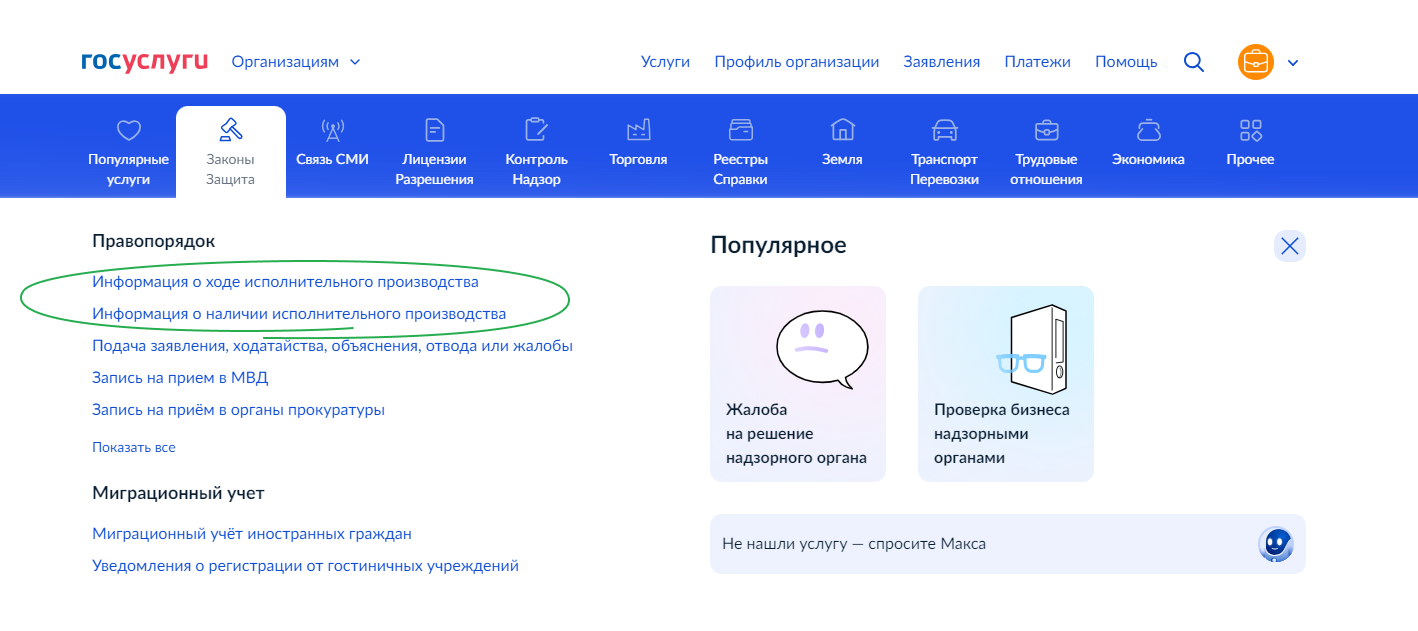Click the Популярное heading
1418x631 pixels.
[x=778, y=245]
